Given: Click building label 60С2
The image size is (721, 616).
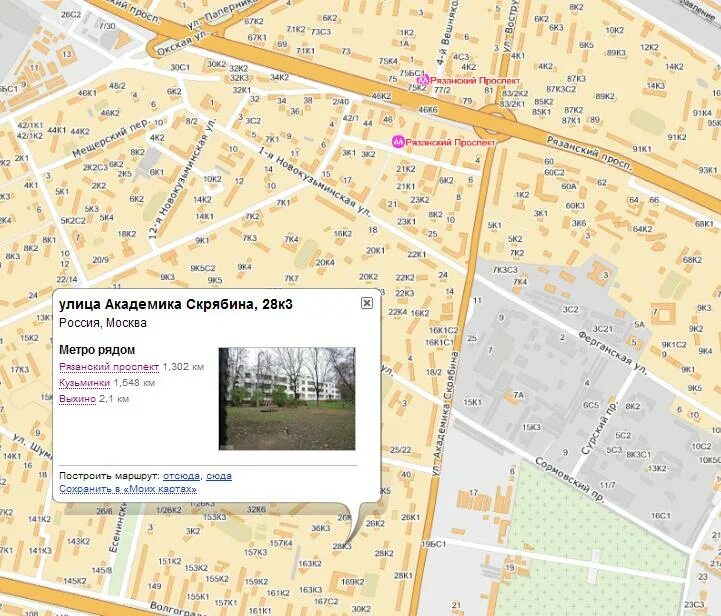Looking at the screenshot, I should pyautogui.click(x=555, y=172).
